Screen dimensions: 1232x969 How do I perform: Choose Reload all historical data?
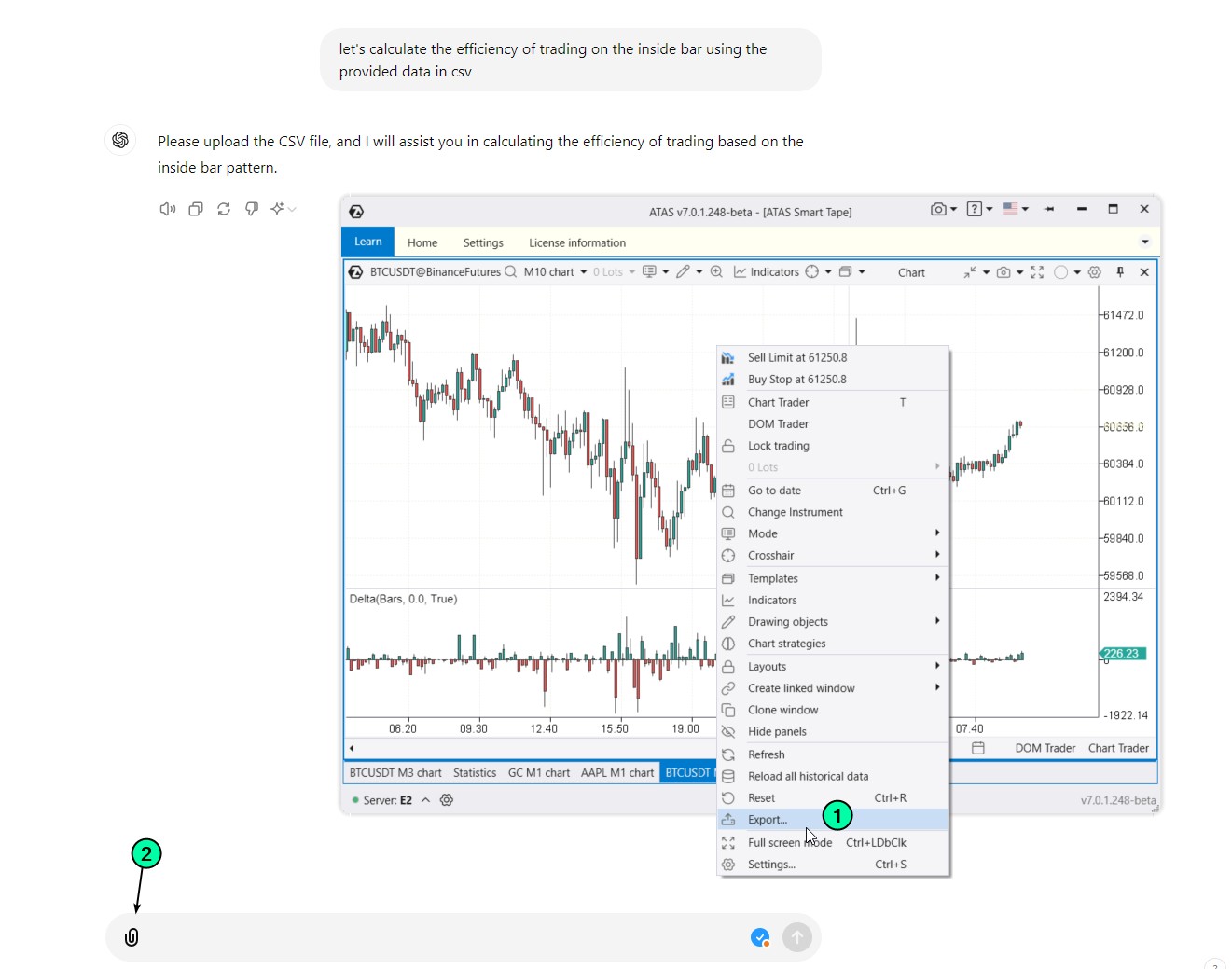tap(808, 776)
